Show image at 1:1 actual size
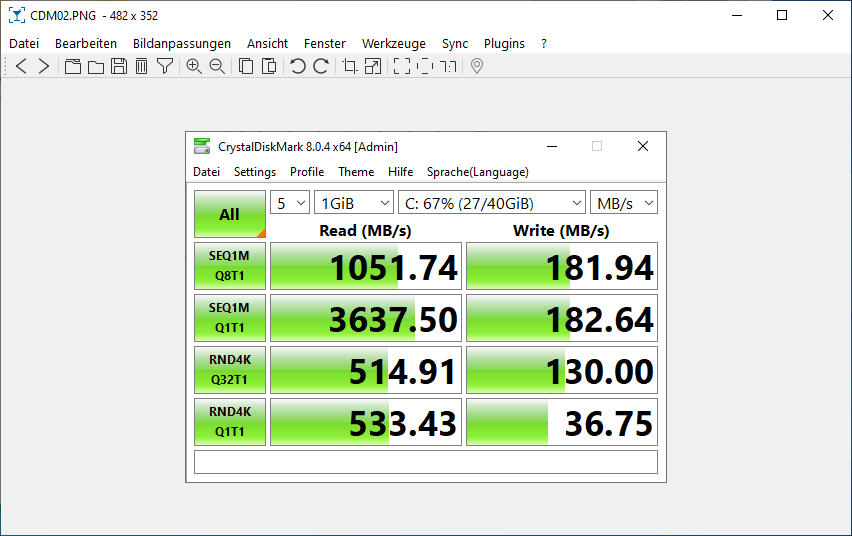852x536 pixels. coord(449,66)
